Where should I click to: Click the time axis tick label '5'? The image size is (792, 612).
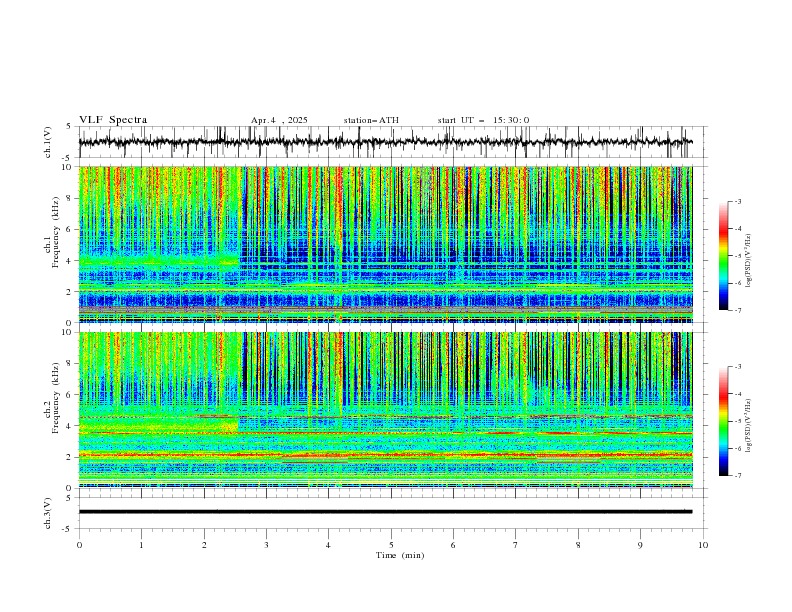pos(391,545)
